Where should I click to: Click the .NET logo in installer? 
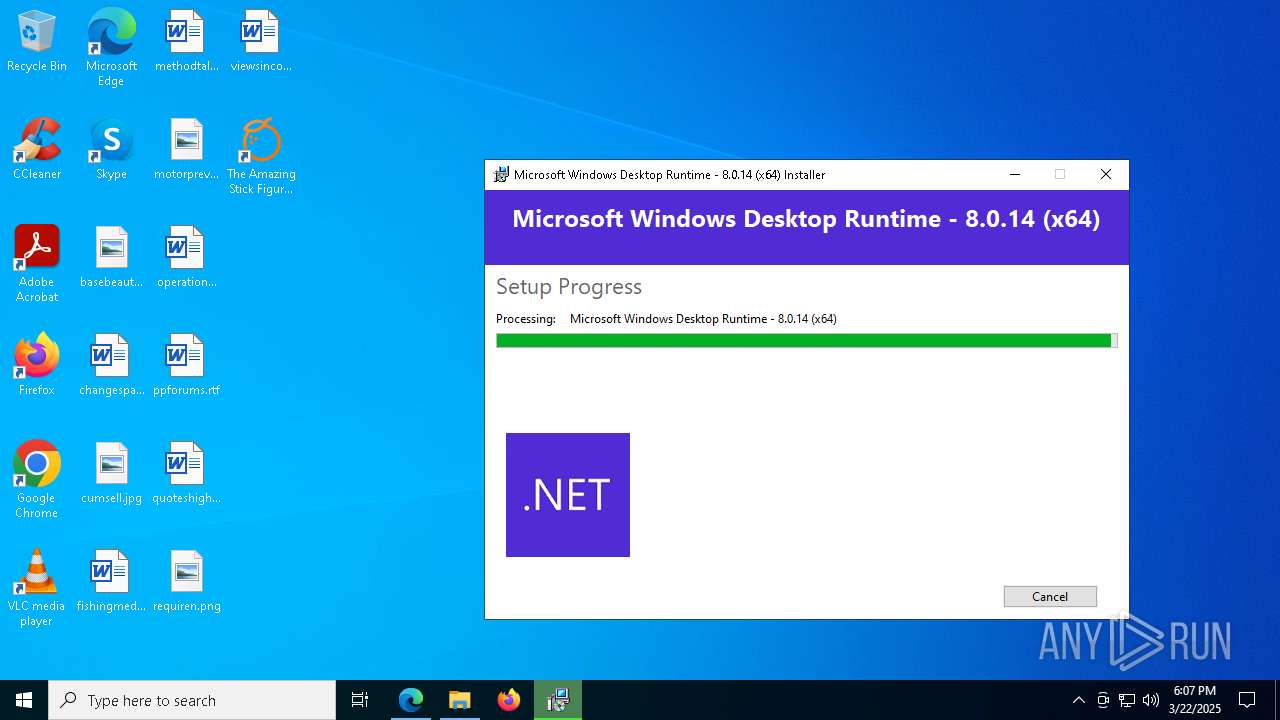coord(568,495)
